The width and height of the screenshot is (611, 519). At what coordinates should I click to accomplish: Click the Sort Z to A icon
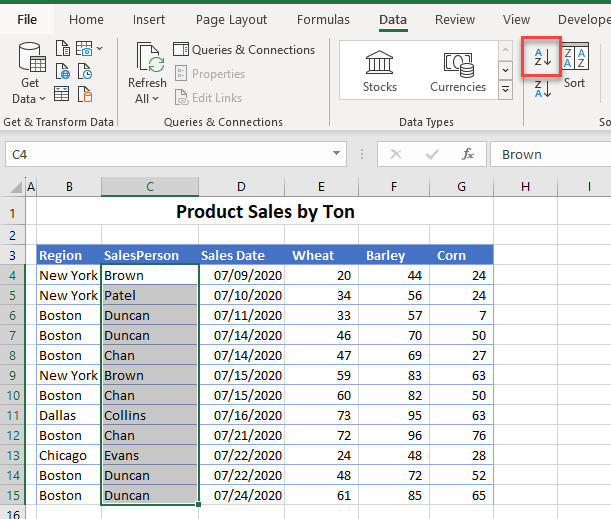click(542, 90)
